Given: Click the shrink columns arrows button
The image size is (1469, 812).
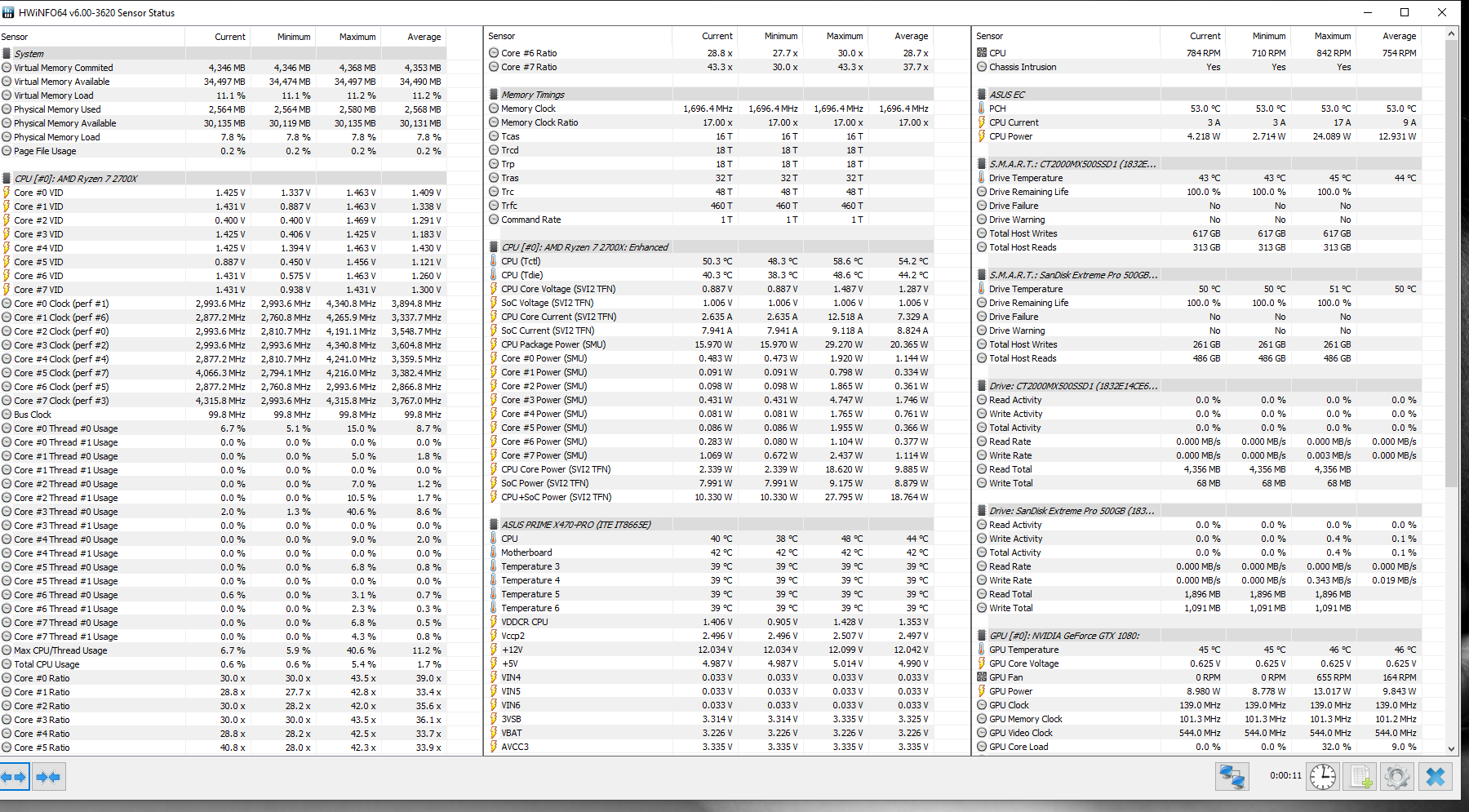Looking at the screenshot, I should (x=49, y=777).
